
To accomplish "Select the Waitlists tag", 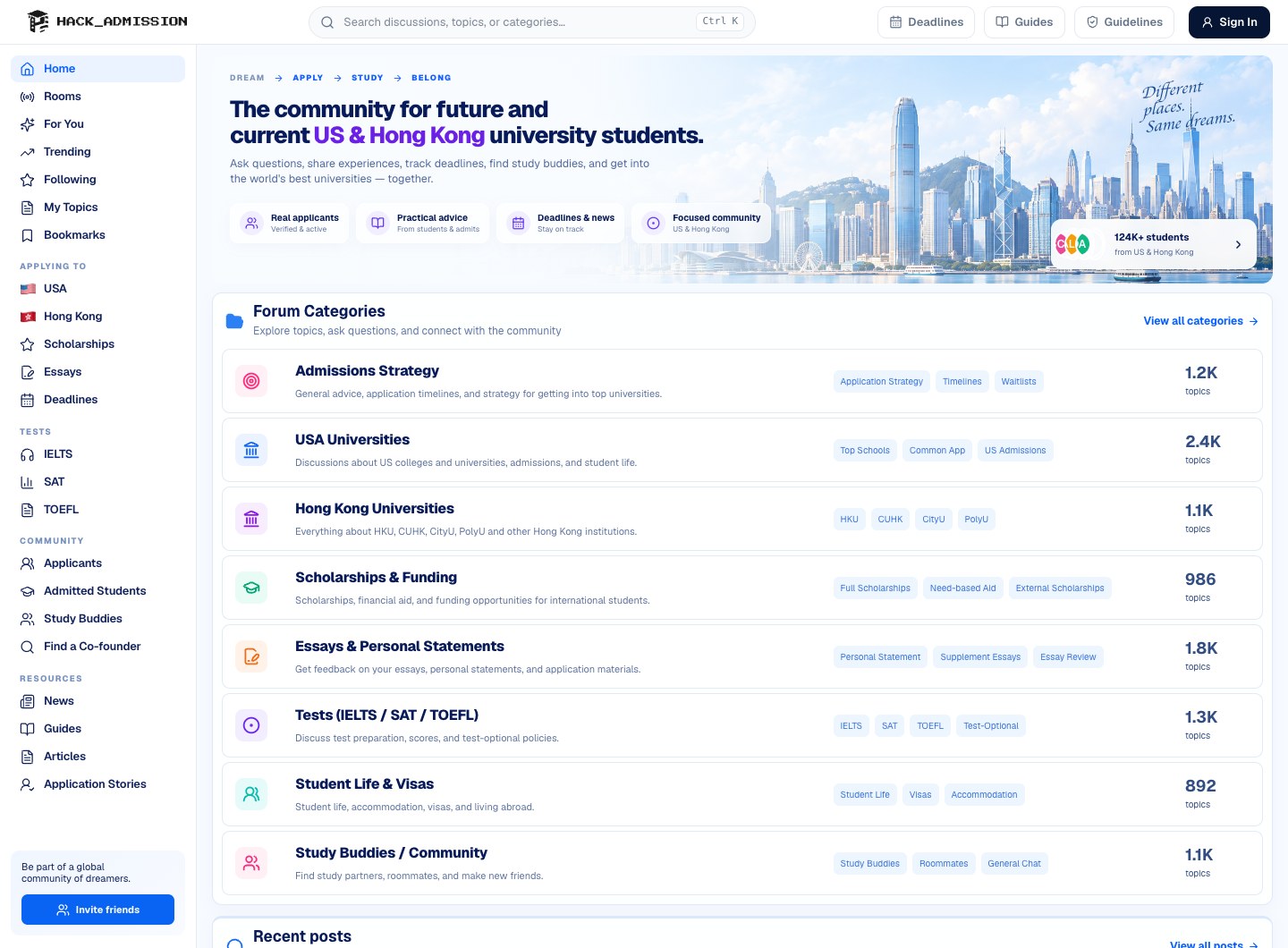I will (x=1019, y=382).
